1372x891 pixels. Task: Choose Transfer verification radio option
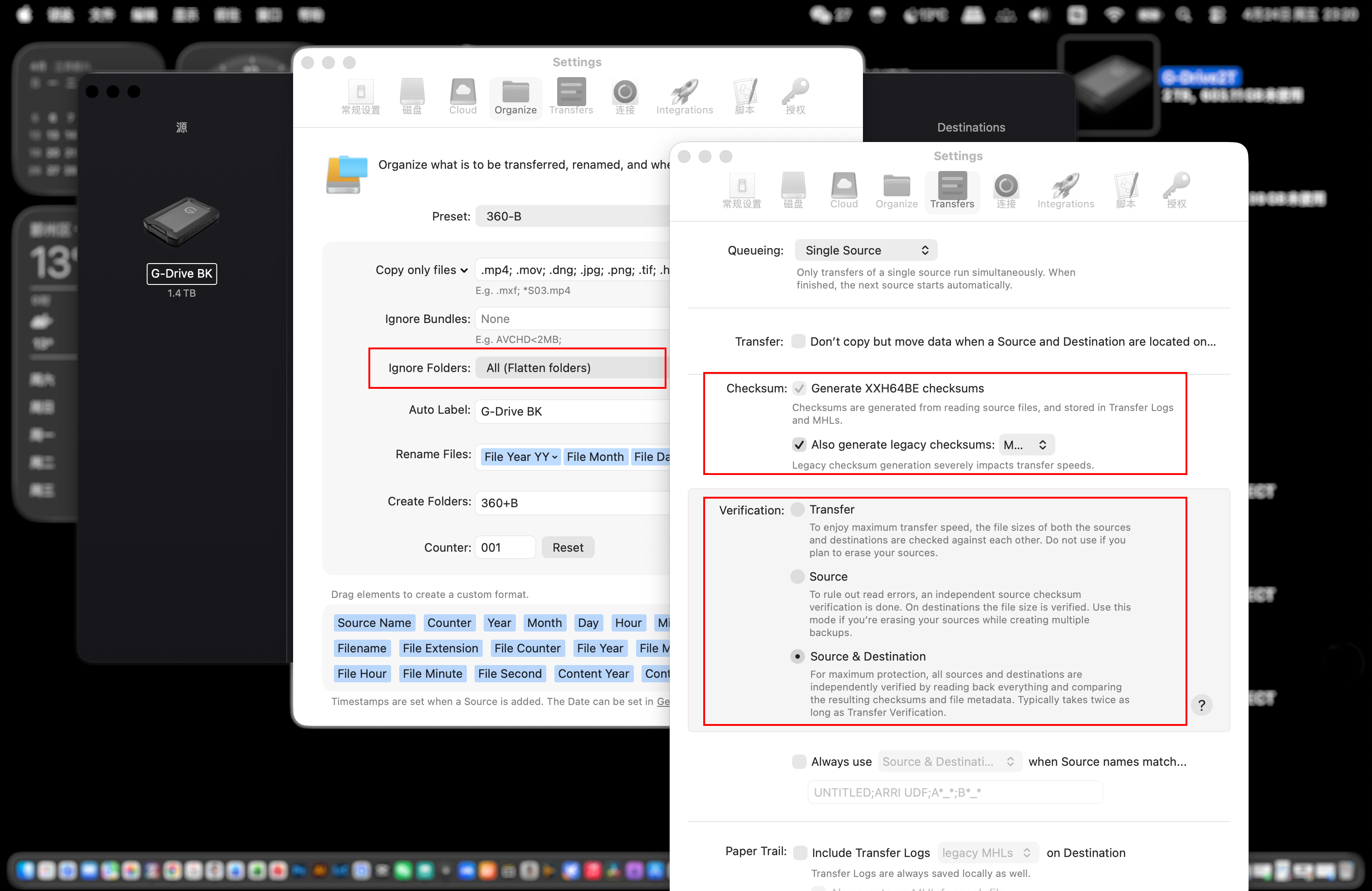(797, 509)
